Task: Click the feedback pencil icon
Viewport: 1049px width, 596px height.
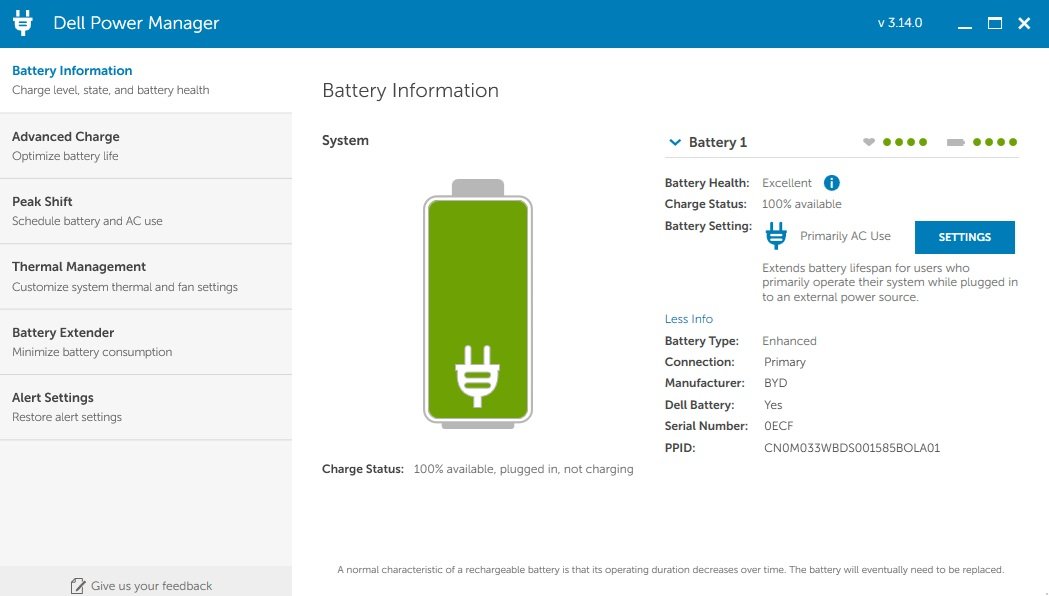Action: coord(78,586)
